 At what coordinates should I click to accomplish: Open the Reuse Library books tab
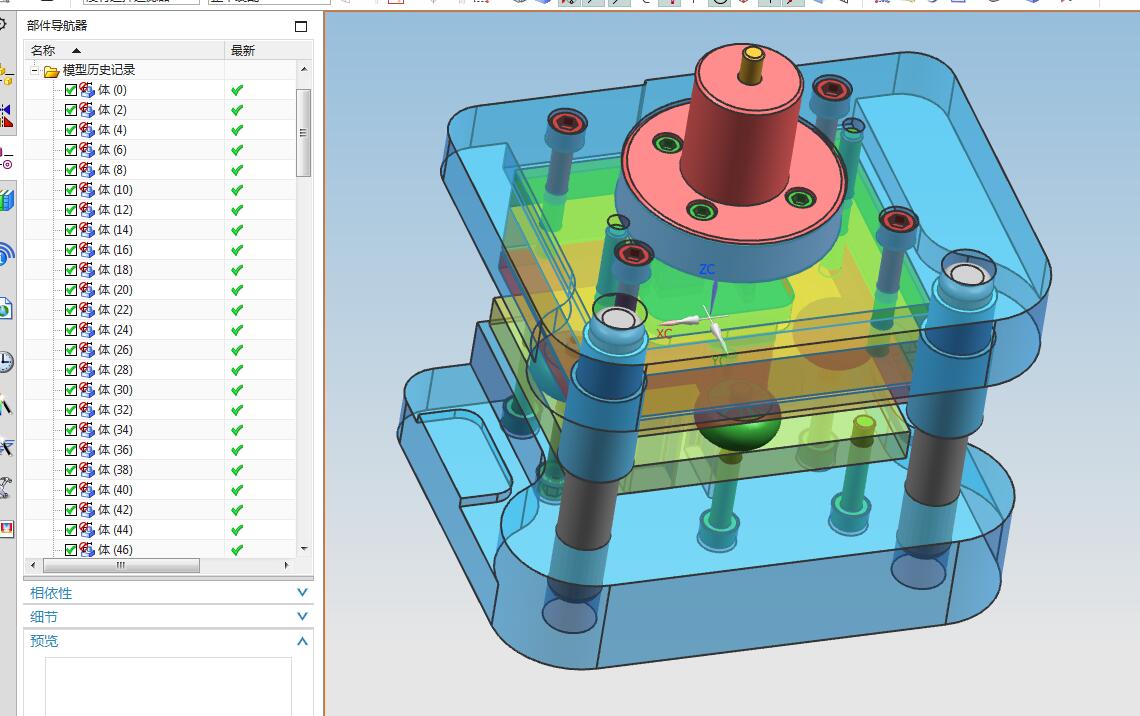click(7, 200)
